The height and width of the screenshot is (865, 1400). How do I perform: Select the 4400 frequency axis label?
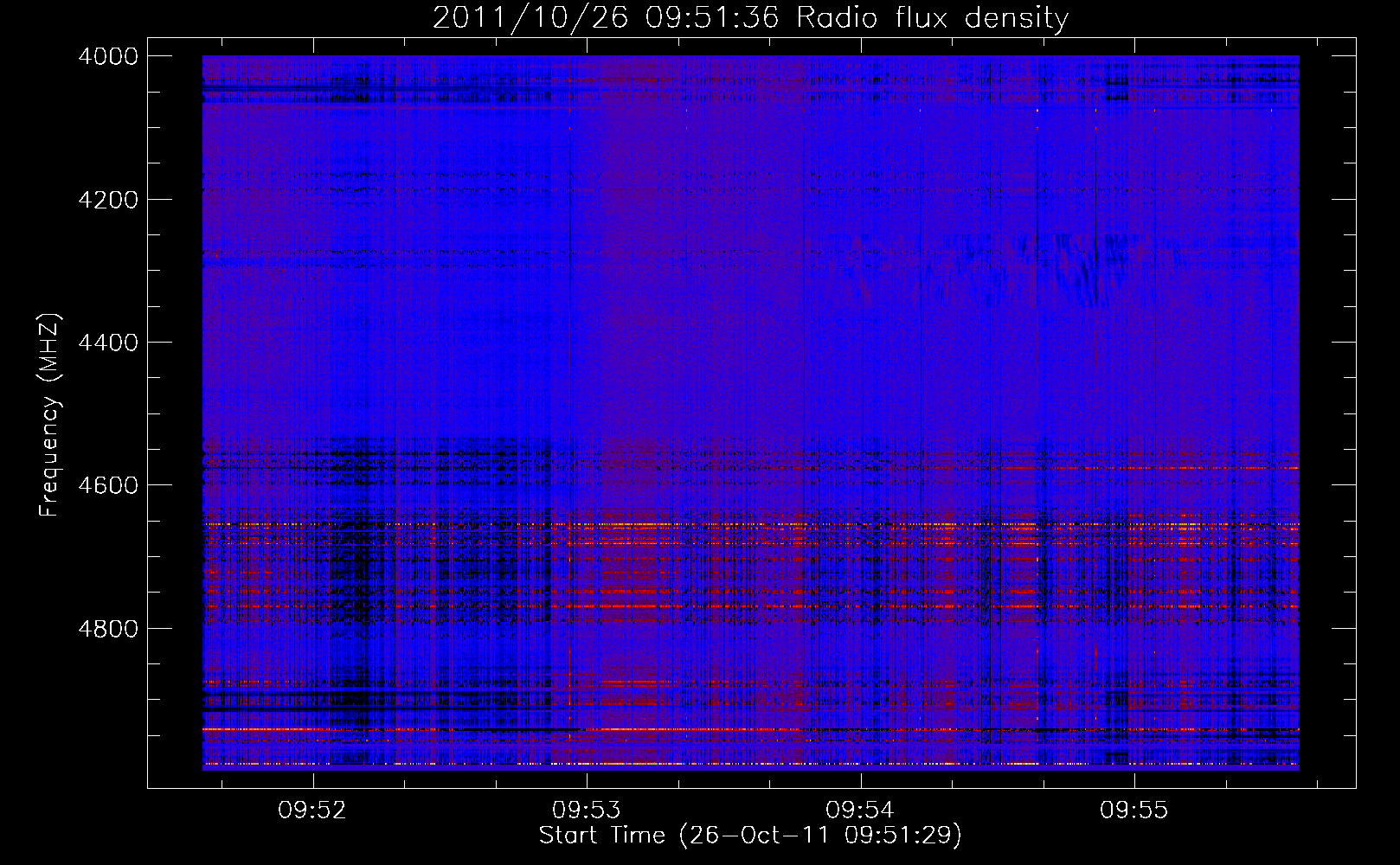click(x=108, y=343)
